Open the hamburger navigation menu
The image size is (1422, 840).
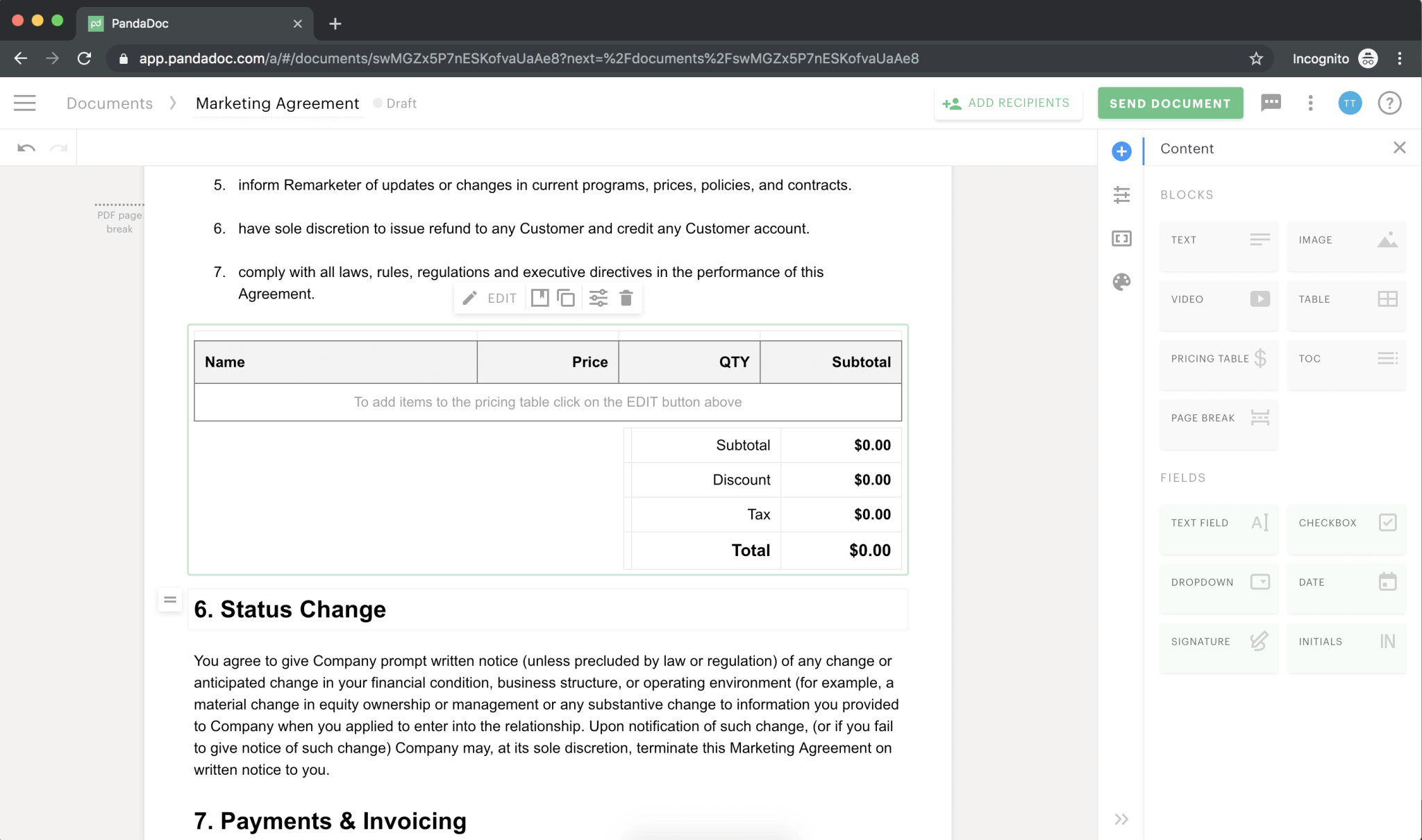25,103
